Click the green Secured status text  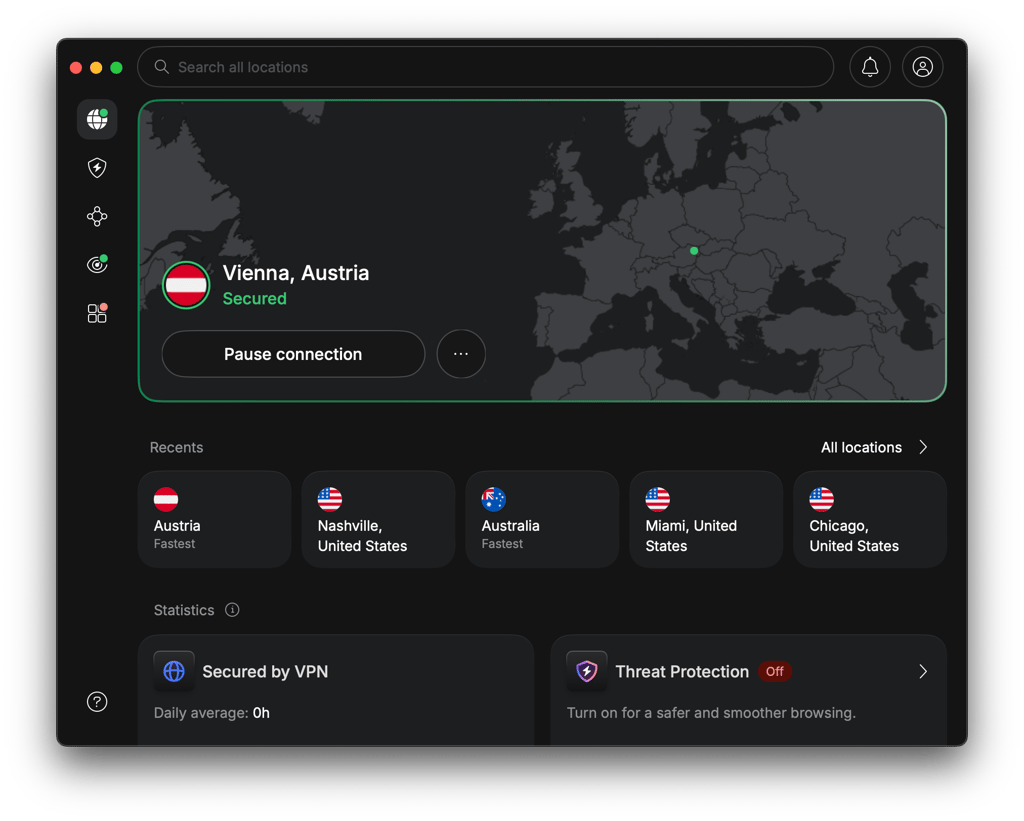tap(255, 298)
